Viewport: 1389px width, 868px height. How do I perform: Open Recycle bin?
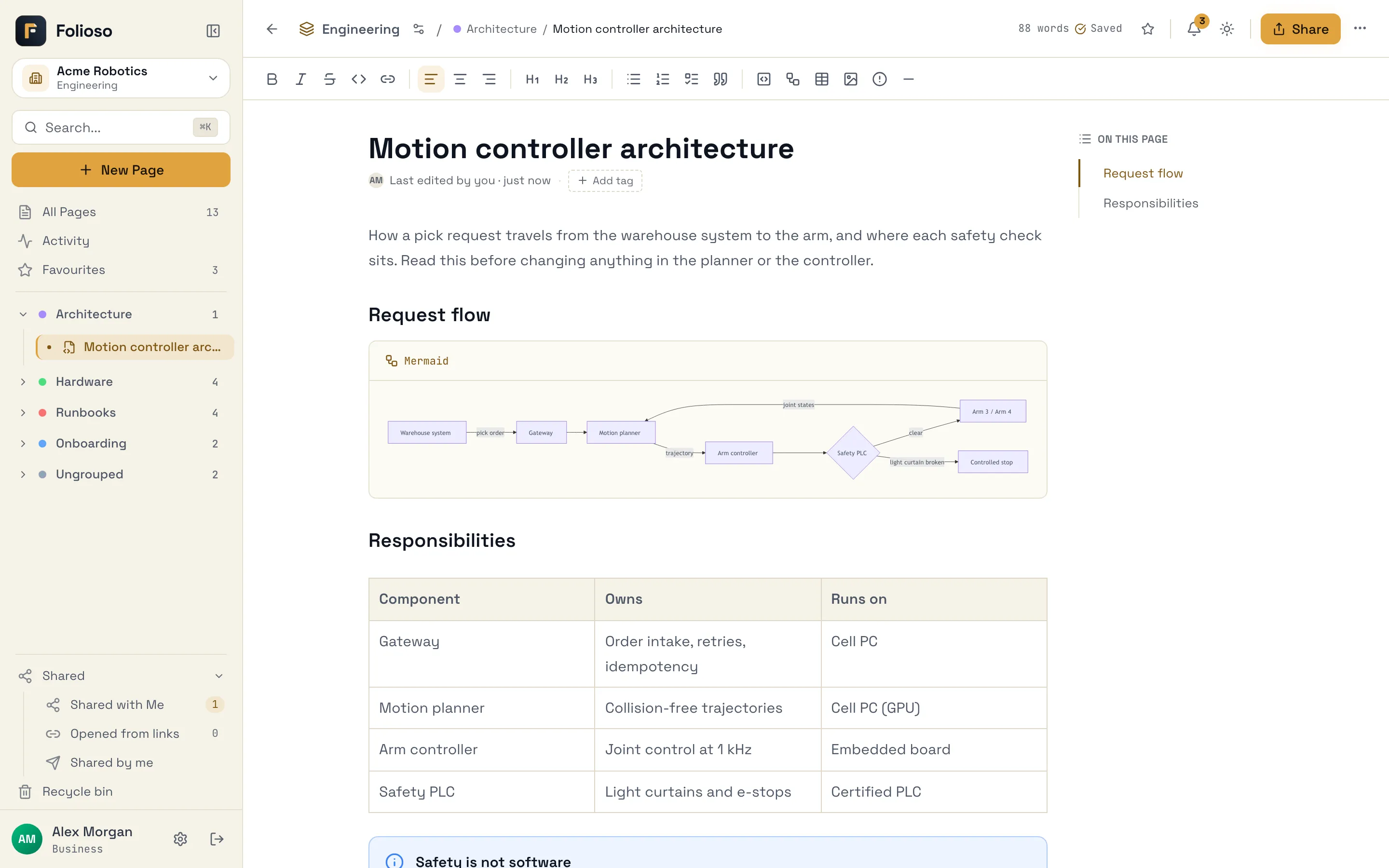click(121, 792)
